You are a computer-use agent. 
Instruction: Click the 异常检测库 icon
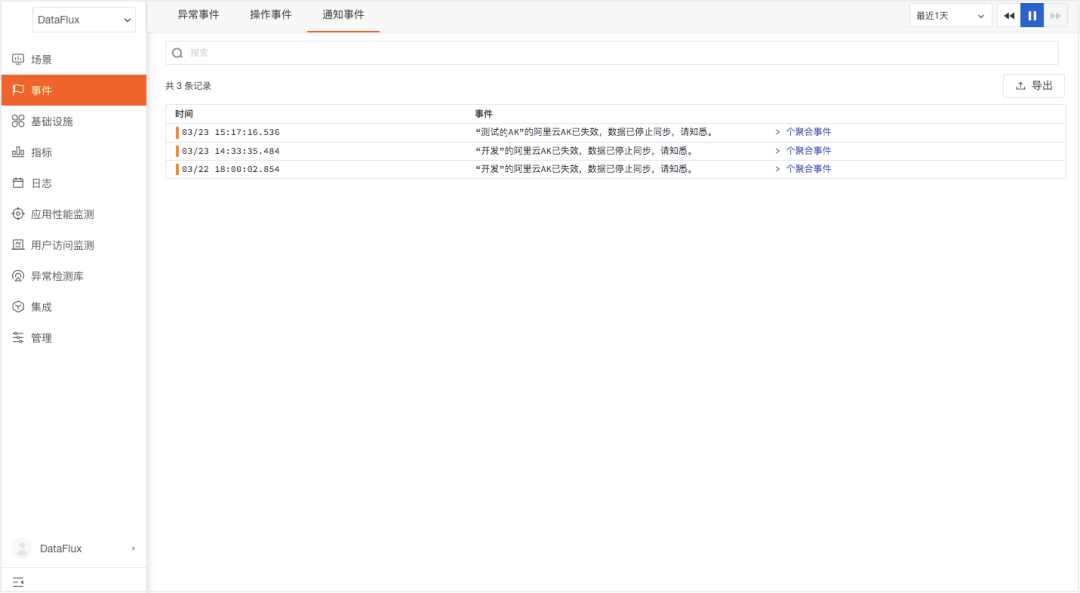[18, 276]
